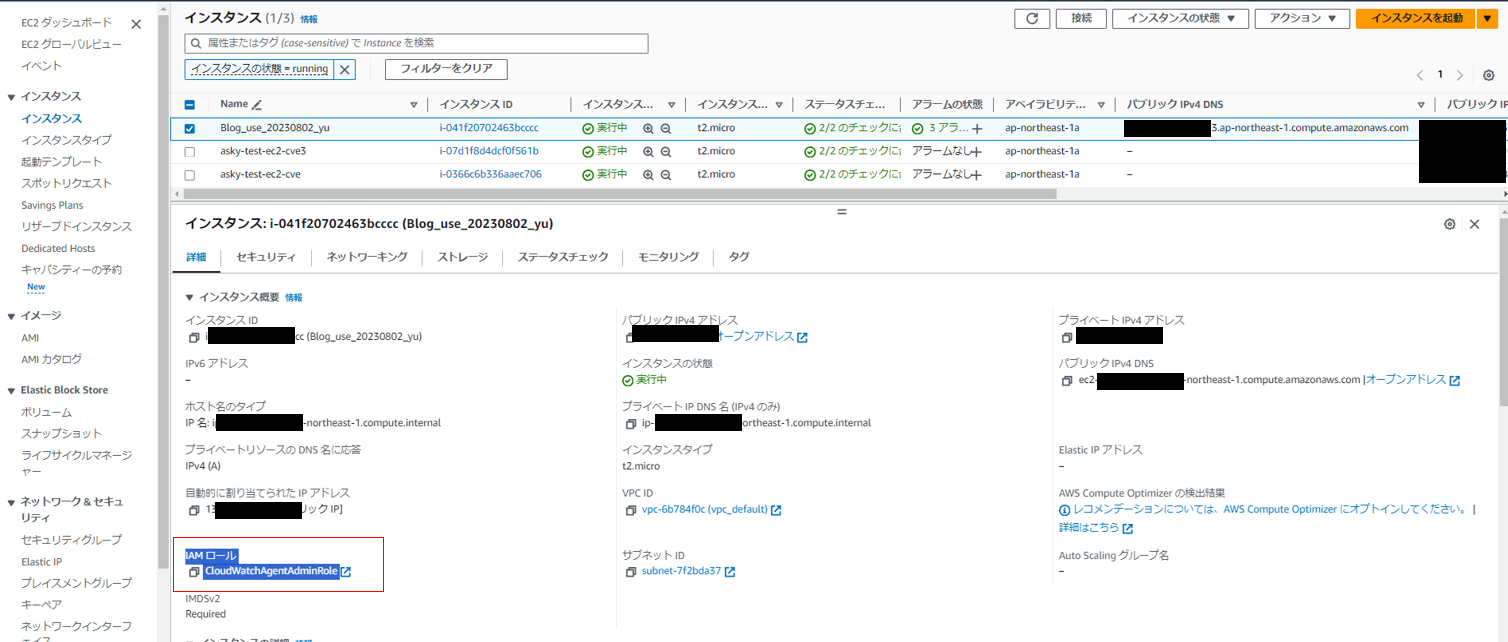
Task: Close the EC2 sidebar navigation with X
Action: click(x=136, y=24)
